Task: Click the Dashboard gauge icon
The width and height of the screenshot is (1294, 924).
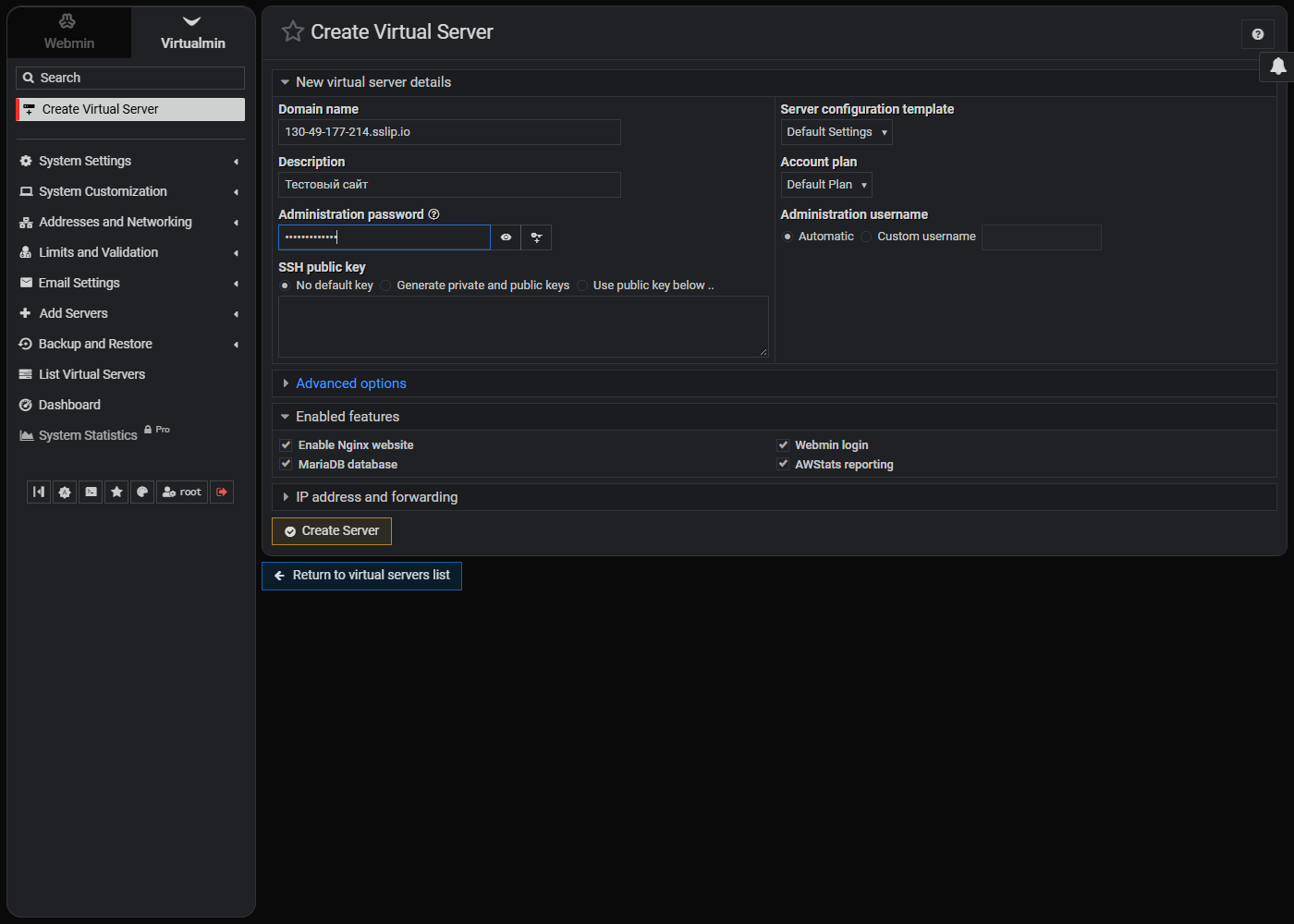Action: (x=26, y=405)
